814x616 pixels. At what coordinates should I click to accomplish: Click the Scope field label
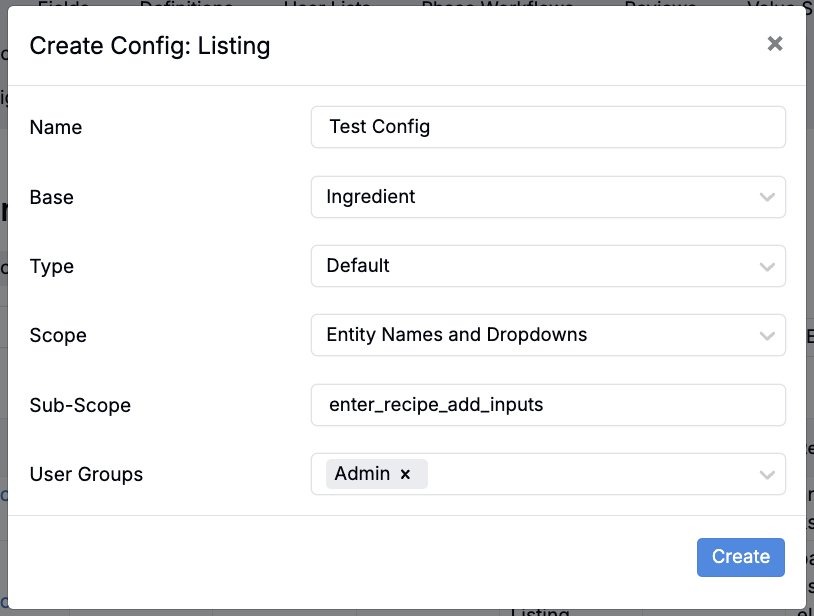click(58, 336)
